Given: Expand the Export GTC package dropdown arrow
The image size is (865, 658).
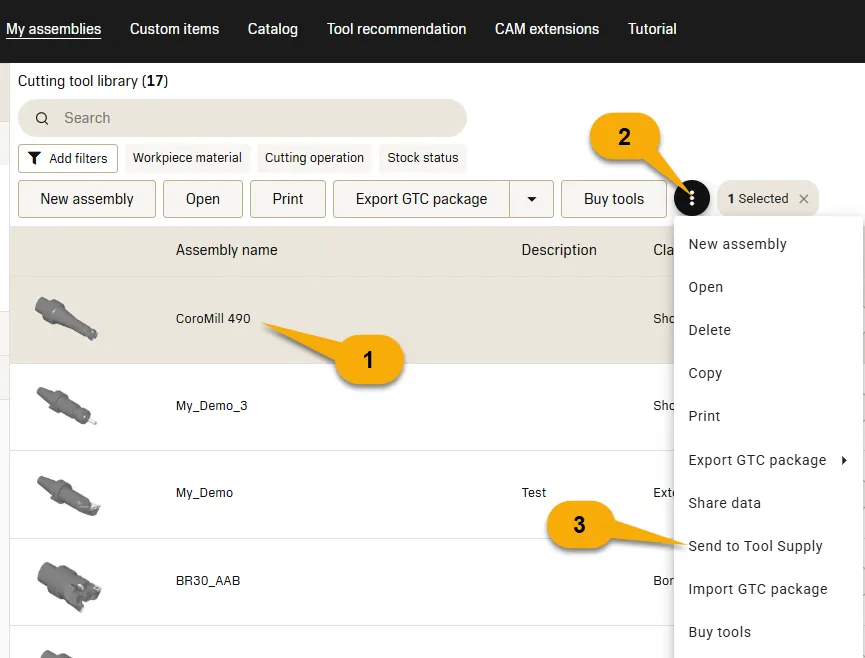Looking at the screenshot, I should click(x=531, y=199).
